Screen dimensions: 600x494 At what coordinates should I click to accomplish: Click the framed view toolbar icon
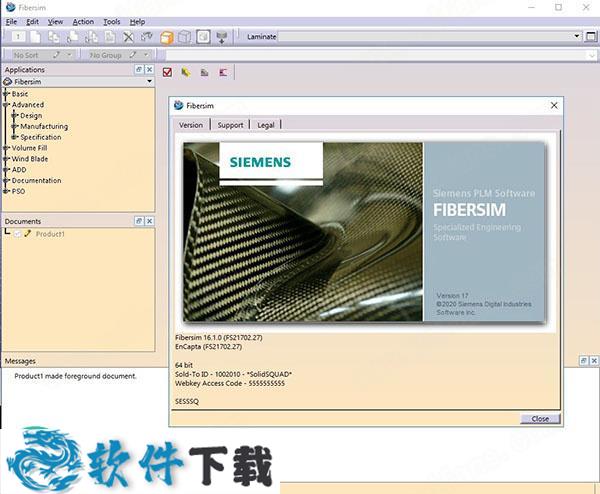pyautogui.click(x=203, y=37)
